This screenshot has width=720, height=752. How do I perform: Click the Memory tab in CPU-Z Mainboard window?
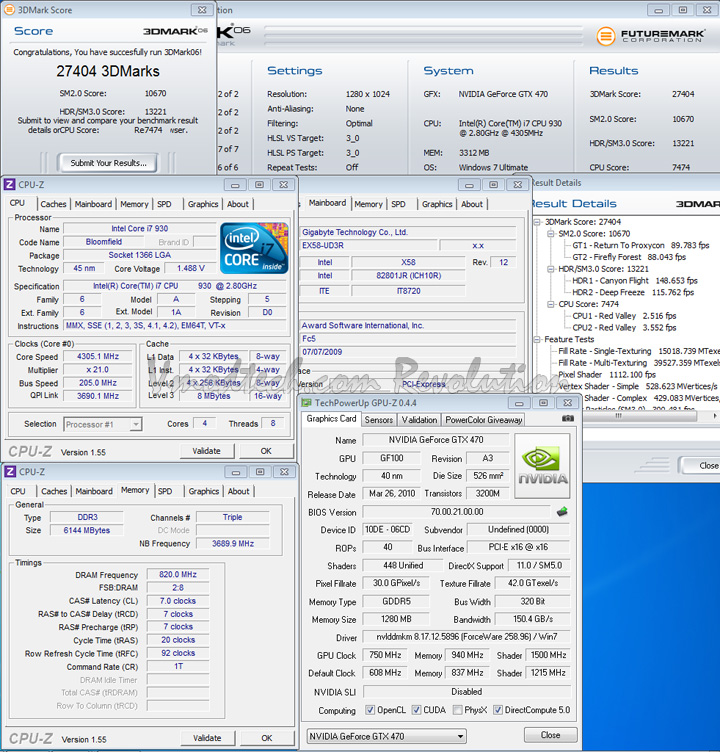(x=368, y=204)
